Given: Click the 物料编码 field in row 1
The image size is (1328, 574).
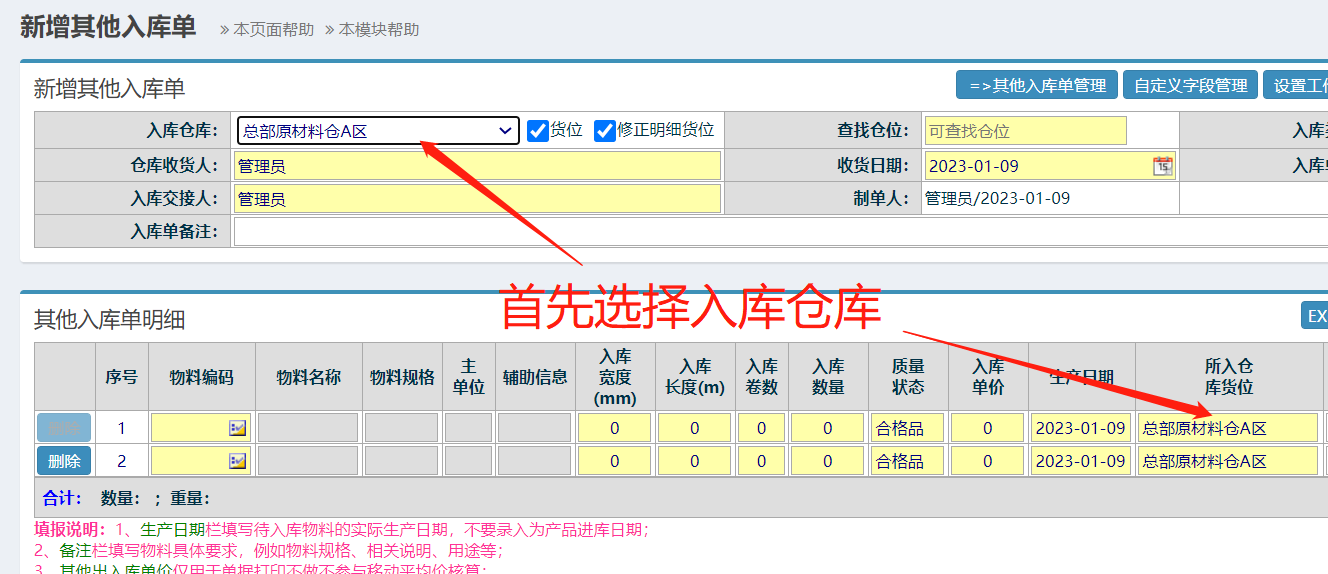Looking at the screenshot, I should click(x=200, y=428).
